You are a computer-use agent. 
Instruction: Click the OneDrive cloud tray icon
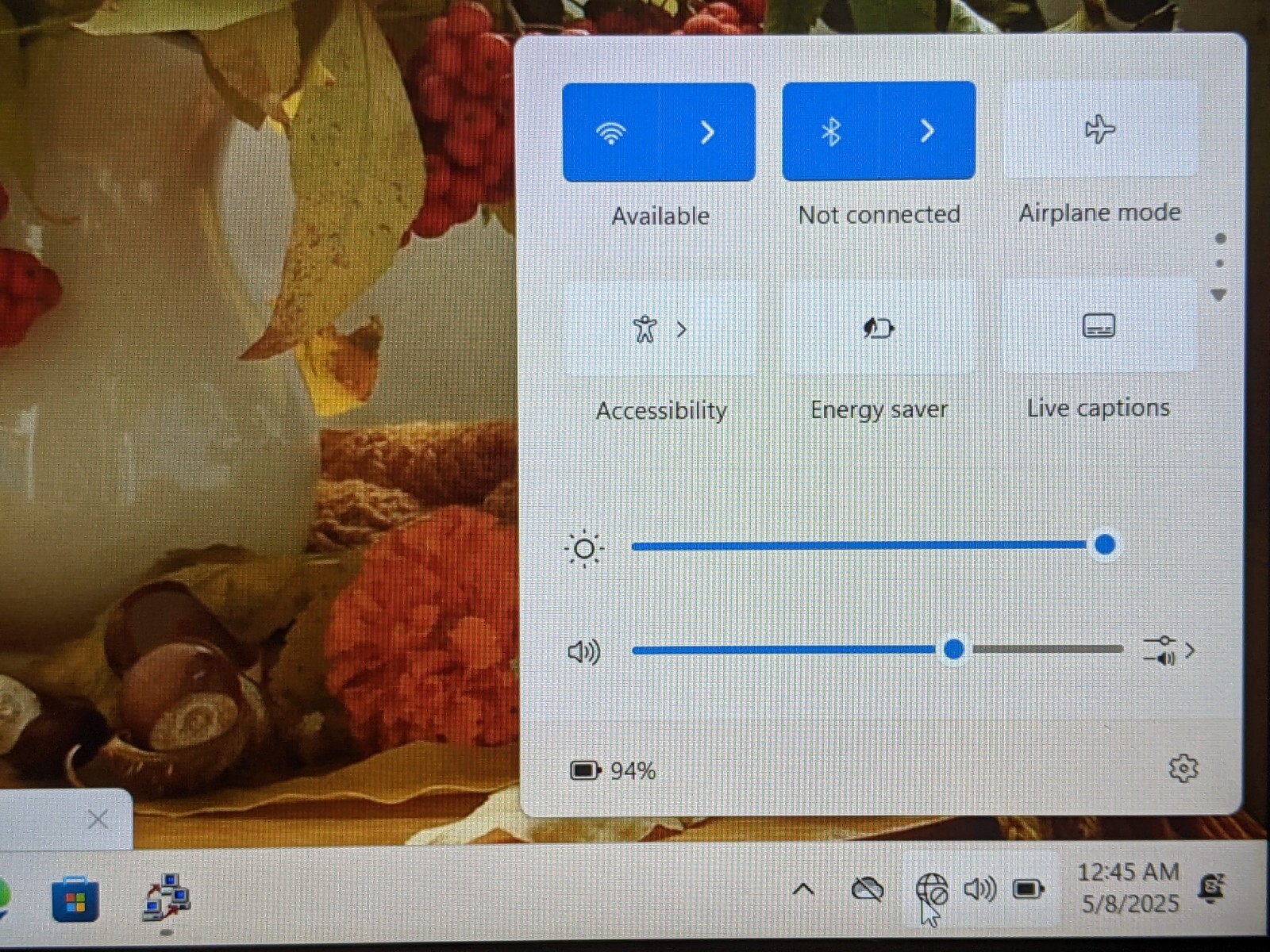pos(868,889)
